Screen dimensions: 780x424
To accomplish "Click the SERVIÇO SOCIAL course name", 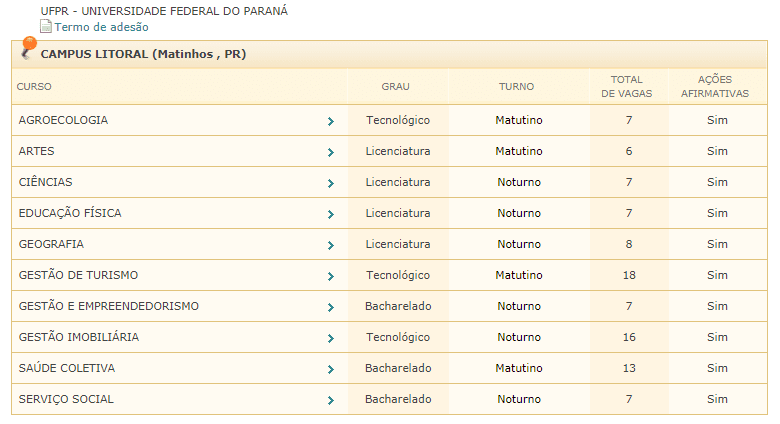I will point(66,399).
